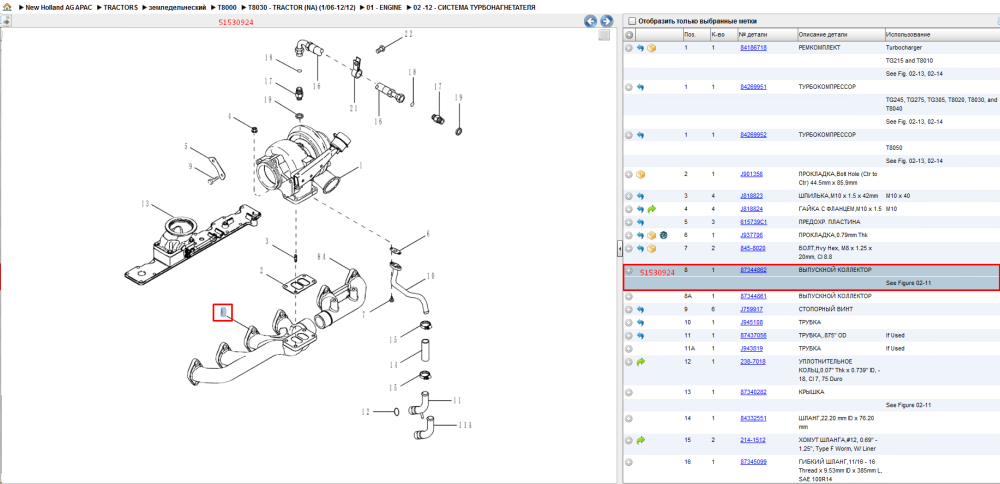Screen dimensions: 1000x484
Task: Collapse parts list with the splitter arrow
Action: click(619, 249)
